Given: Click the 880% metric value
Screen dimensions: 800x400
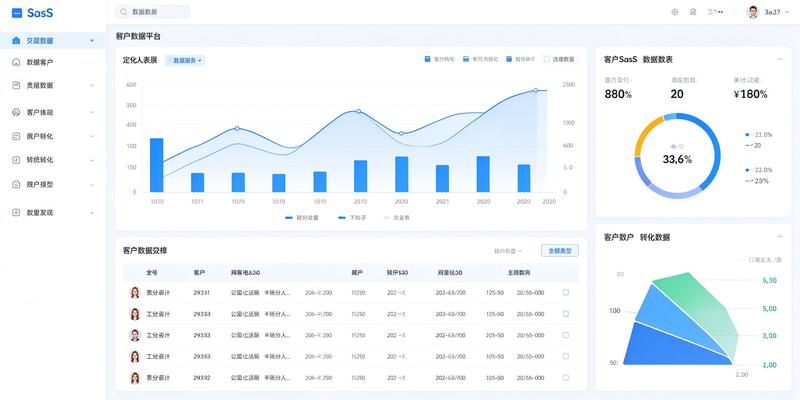Looking at the screenshot, I should (618, 94).
